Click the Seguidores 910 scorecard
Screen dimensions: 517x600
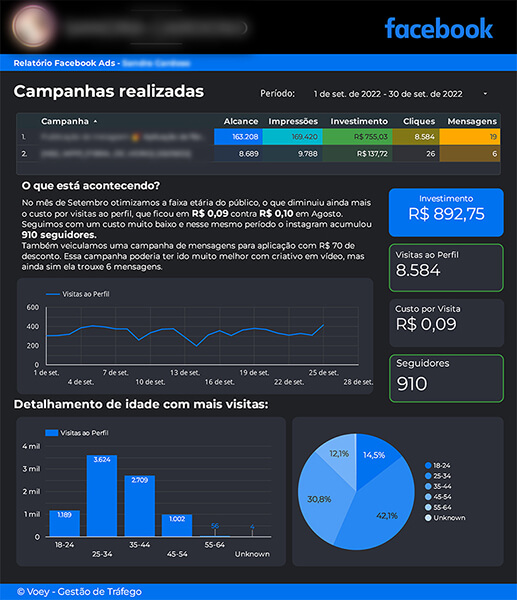click(x=446, y=378)
